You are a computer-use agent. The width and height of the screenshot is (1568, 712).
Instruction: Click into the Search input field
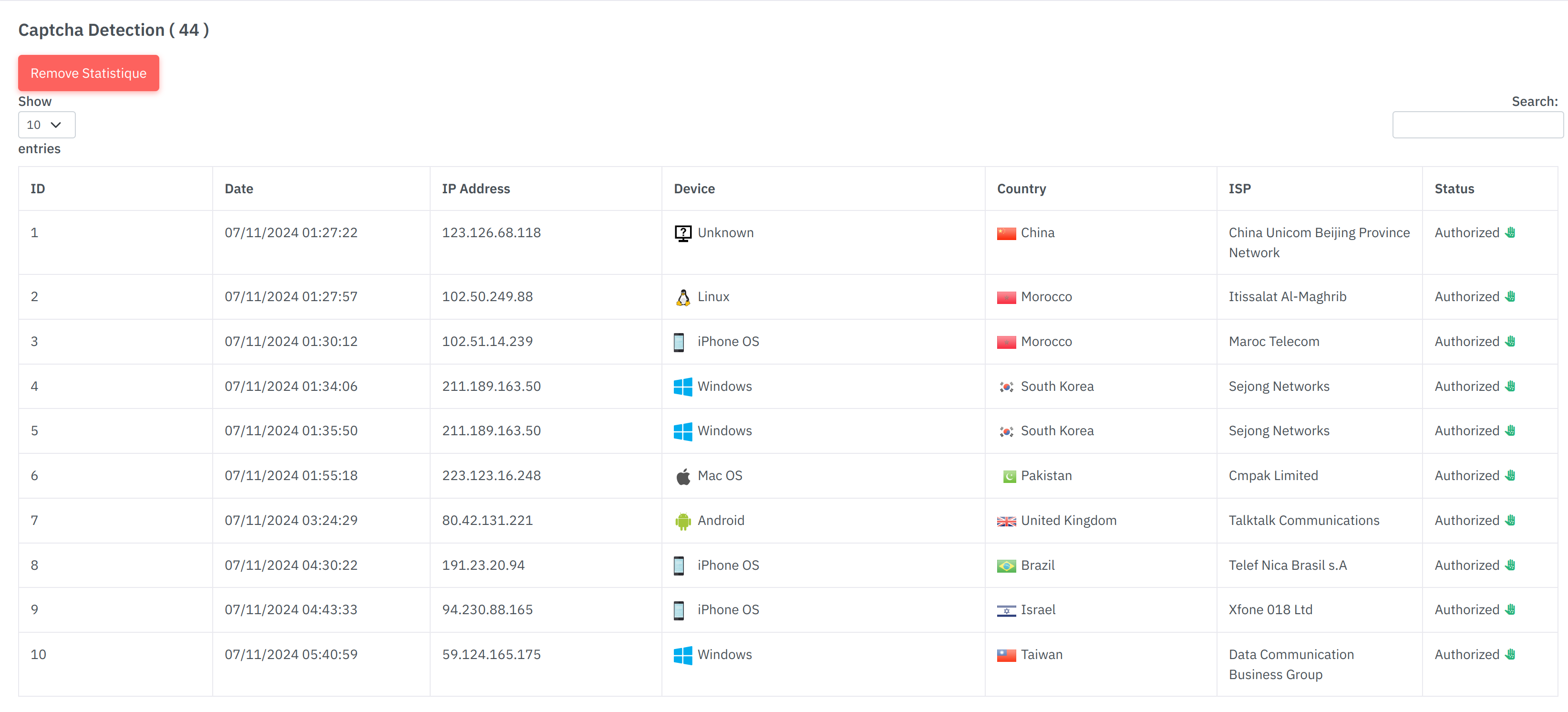point(1477,125)
